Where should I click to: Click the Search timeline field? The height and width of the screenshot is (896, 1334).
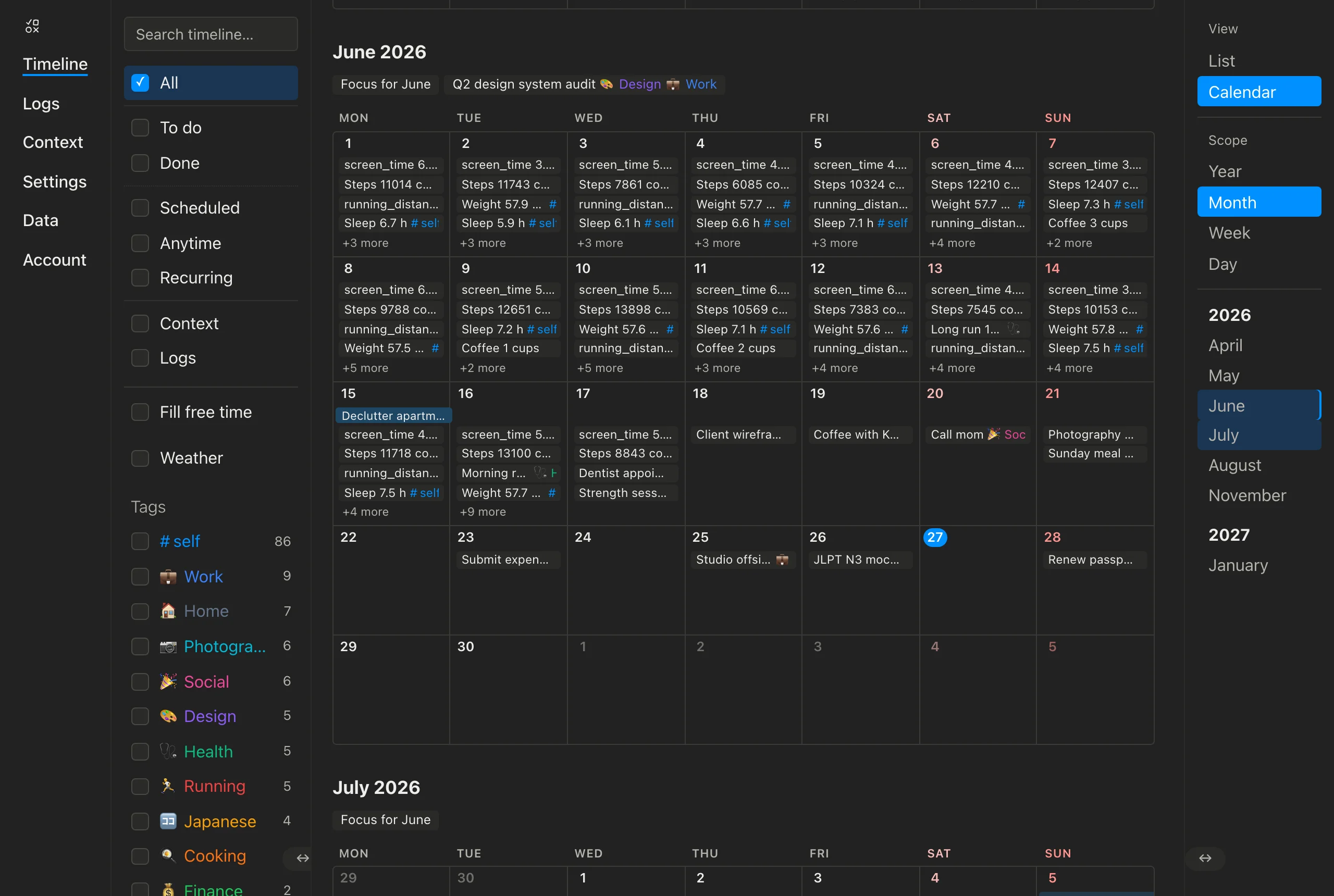click(211, 34)
